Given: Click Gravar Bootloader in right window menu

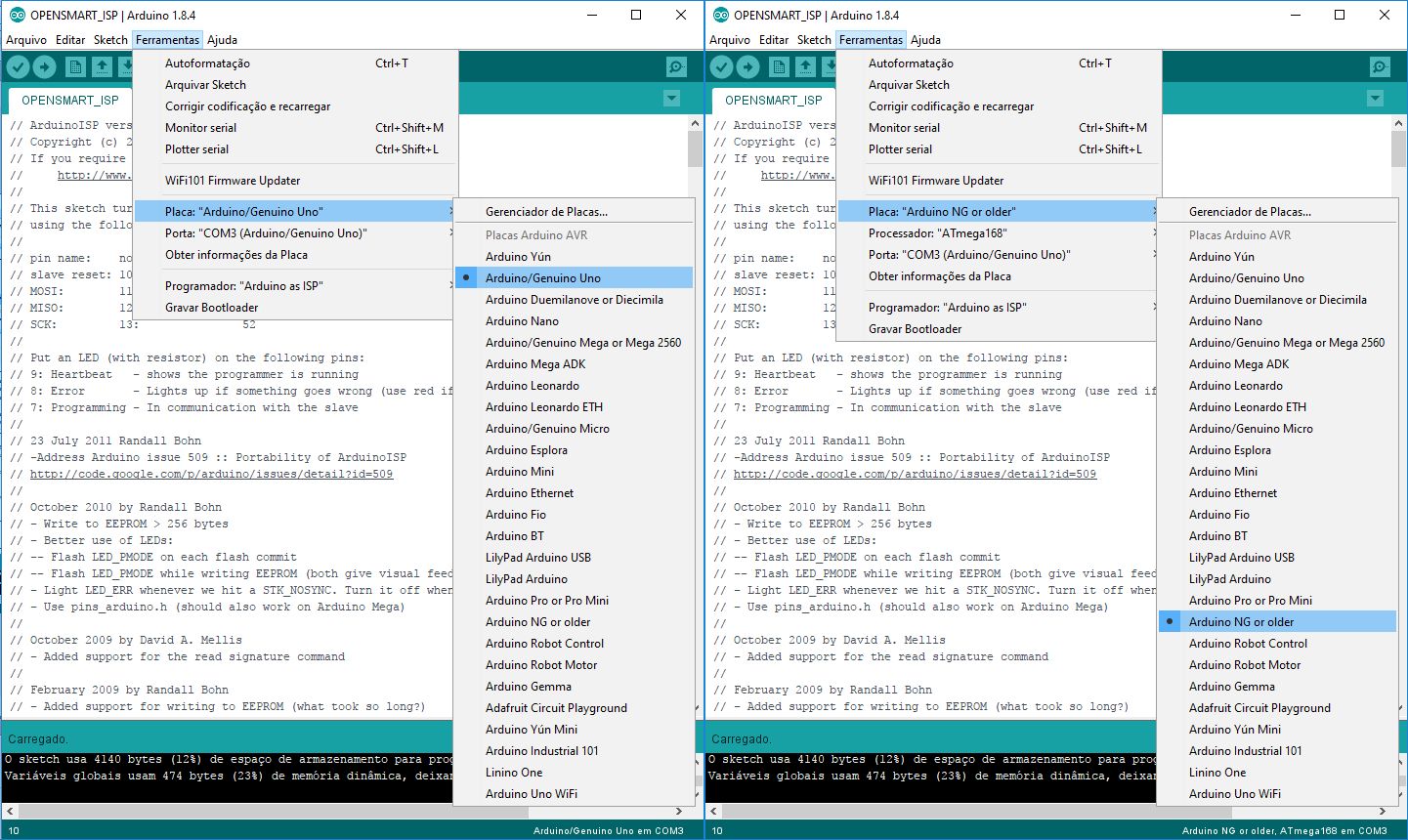Looking at the screenshot, I should click(999, 328).
